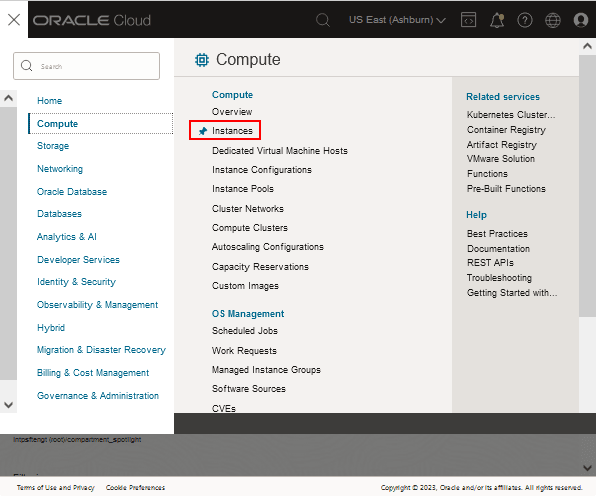Viewport: 596px width, 496px height.
Task: Open Instance Pools link
Action: click(x=243, y=189)
